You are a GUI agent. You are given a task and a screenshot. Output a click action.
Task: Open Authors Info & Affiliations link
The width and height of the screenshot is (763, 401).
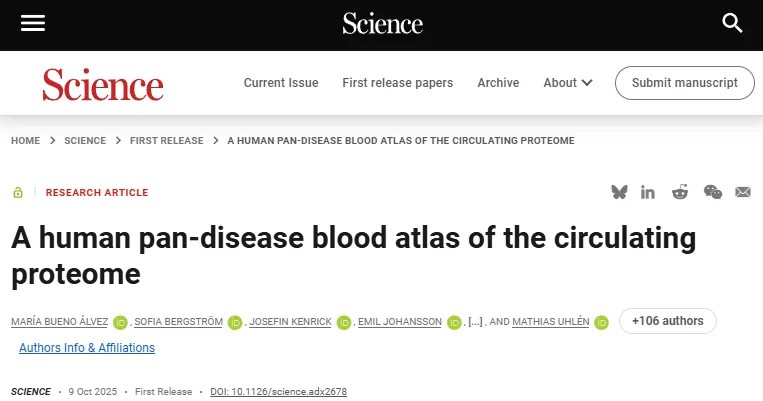pyautogui.click(x=87, y=348)
